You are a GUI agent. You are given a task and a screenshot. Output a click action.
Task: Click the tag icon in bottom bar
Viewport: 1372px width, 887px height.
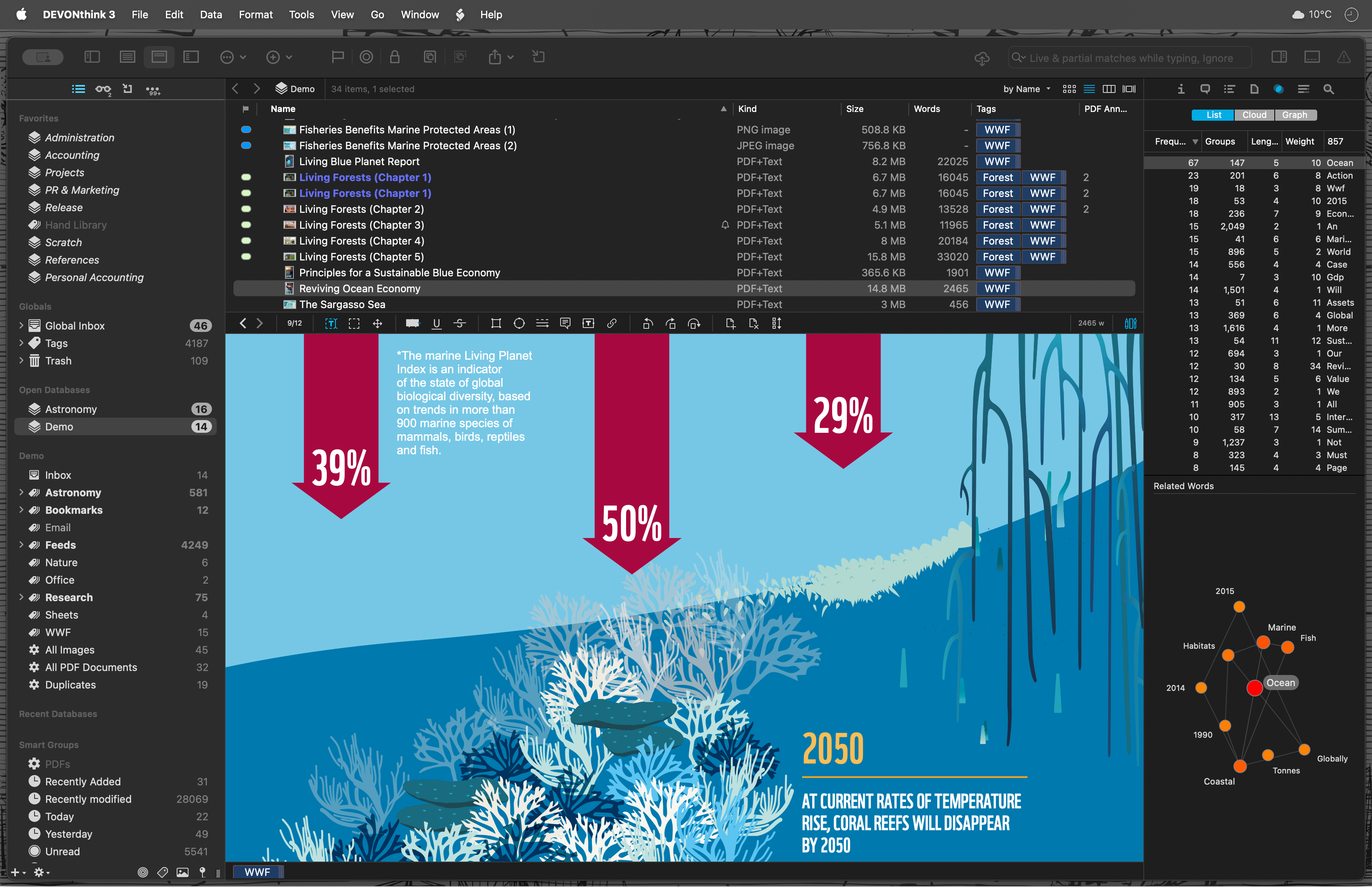point(162,872)
